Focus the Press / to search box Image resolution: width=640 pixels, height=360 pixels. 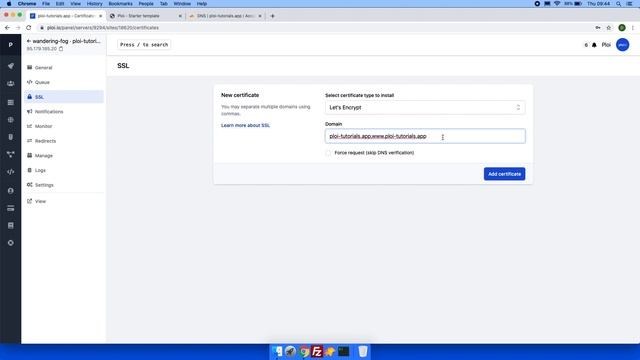click(144, 44)
